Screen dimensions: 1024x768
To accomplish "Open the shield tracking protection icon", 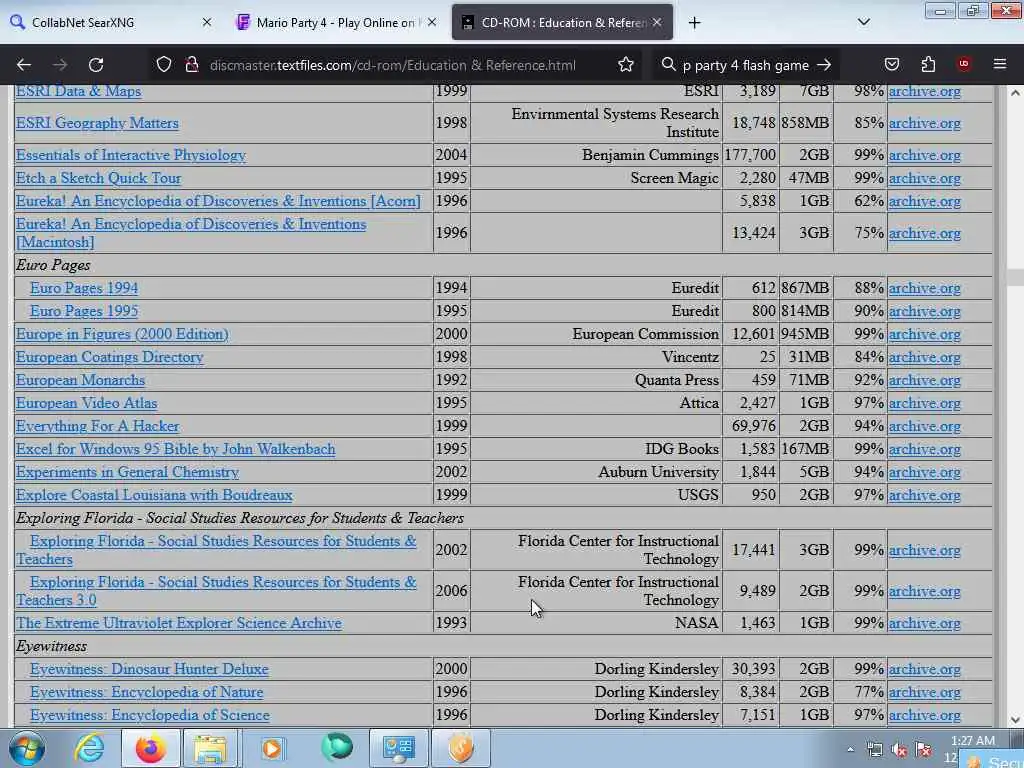I will click(164, 65).
